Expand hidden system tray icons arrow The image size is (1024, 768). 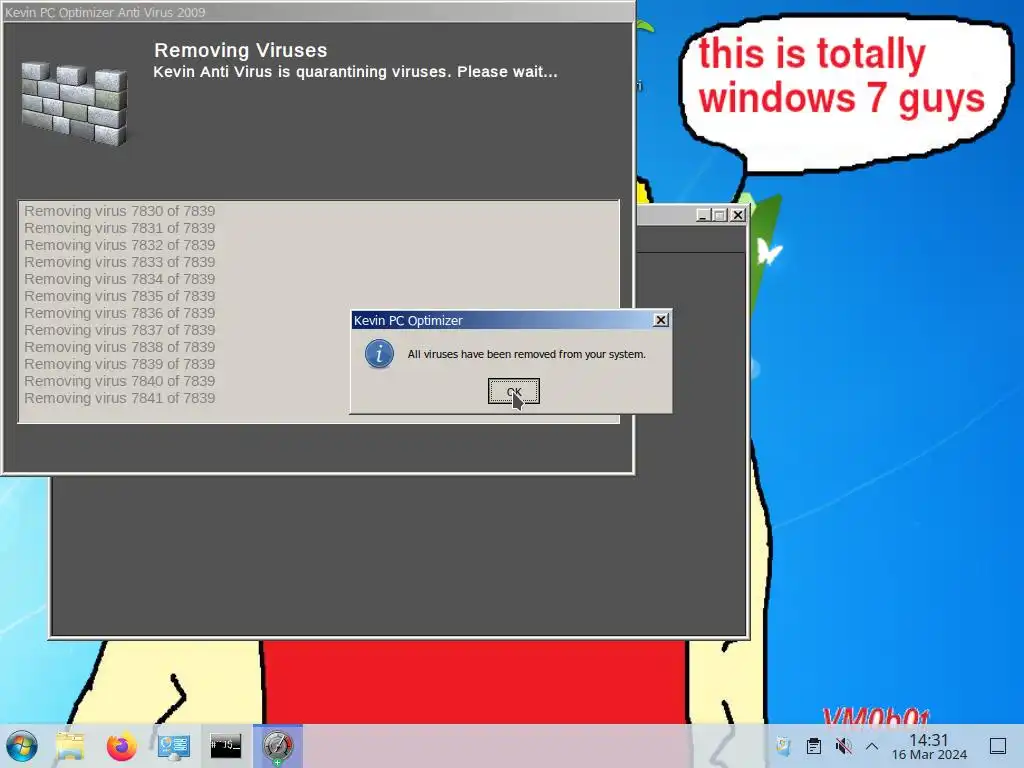872,746
